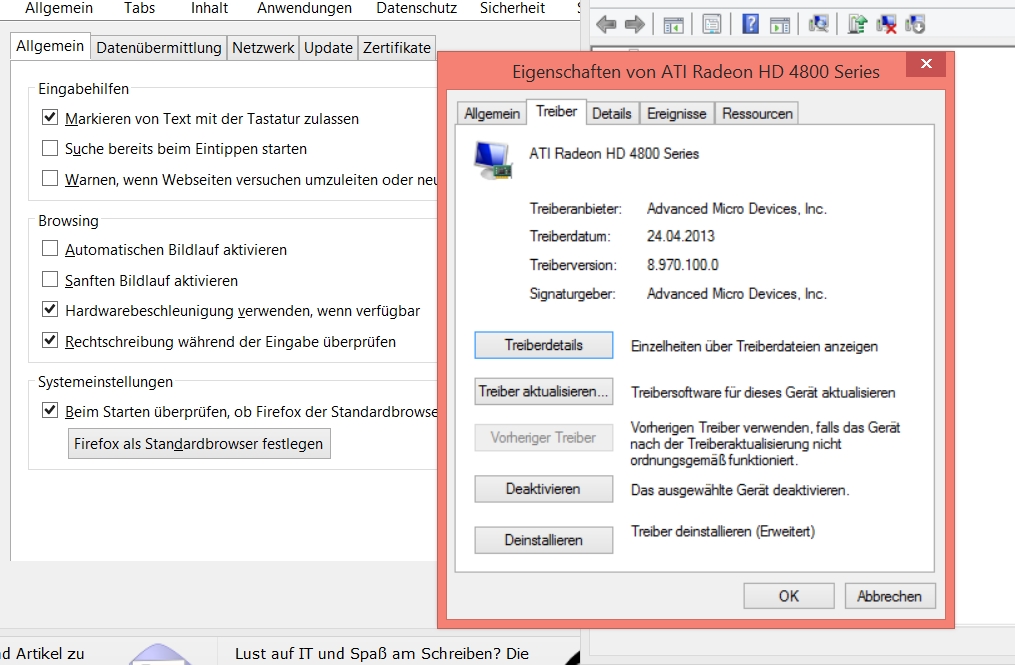Click the Deaktivieren button

544,489
